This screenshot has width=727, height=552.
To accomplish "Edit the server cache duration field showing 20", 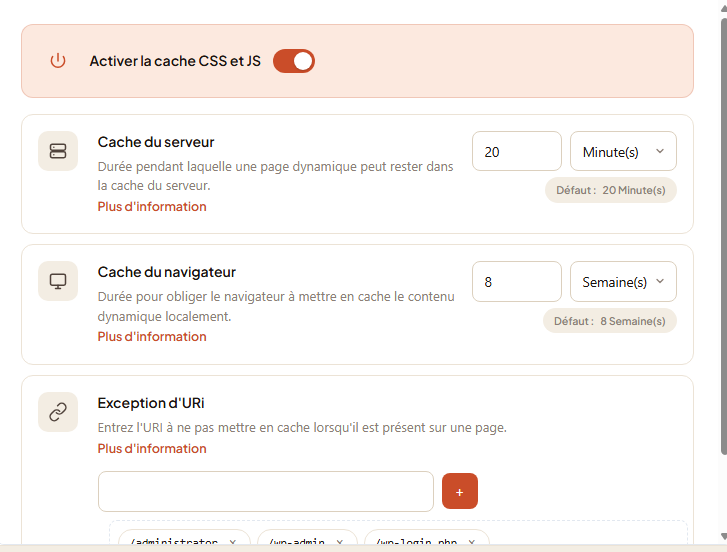I will point(517,152).
